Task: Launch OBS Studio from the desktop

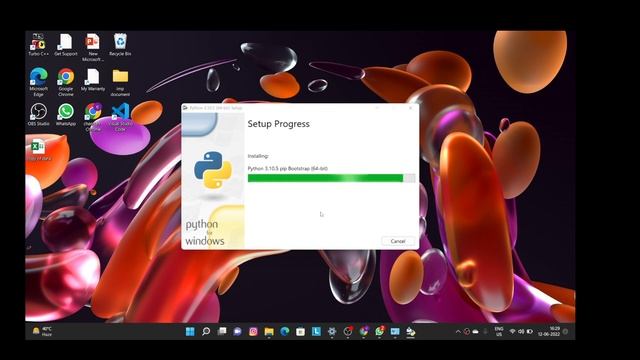Action: coord(38,114)
